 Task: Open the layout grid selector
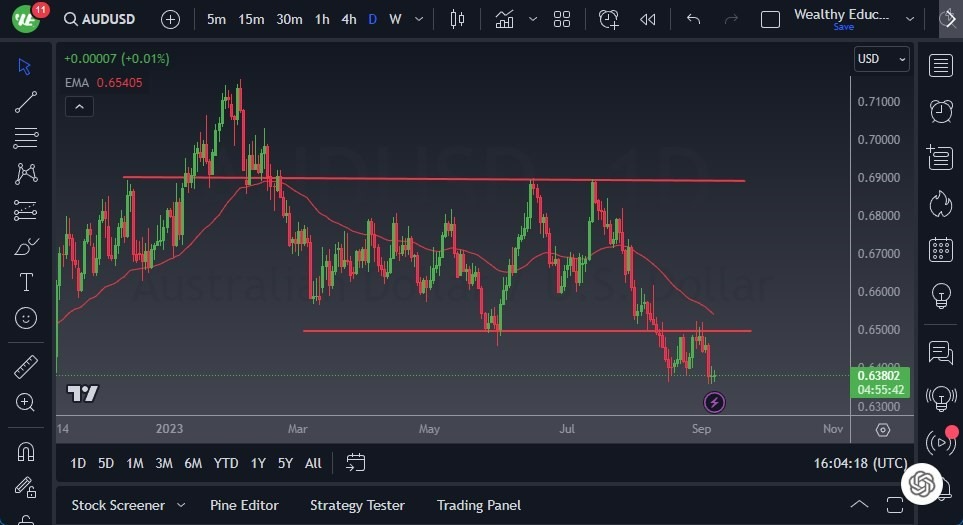[x=562, y=19]
